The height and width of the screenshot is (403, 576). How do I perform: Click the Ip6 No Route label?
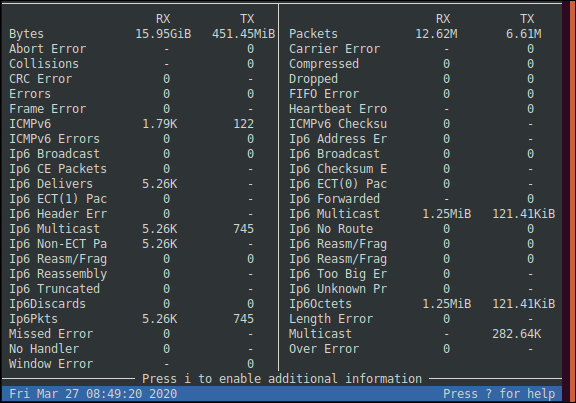331,229
